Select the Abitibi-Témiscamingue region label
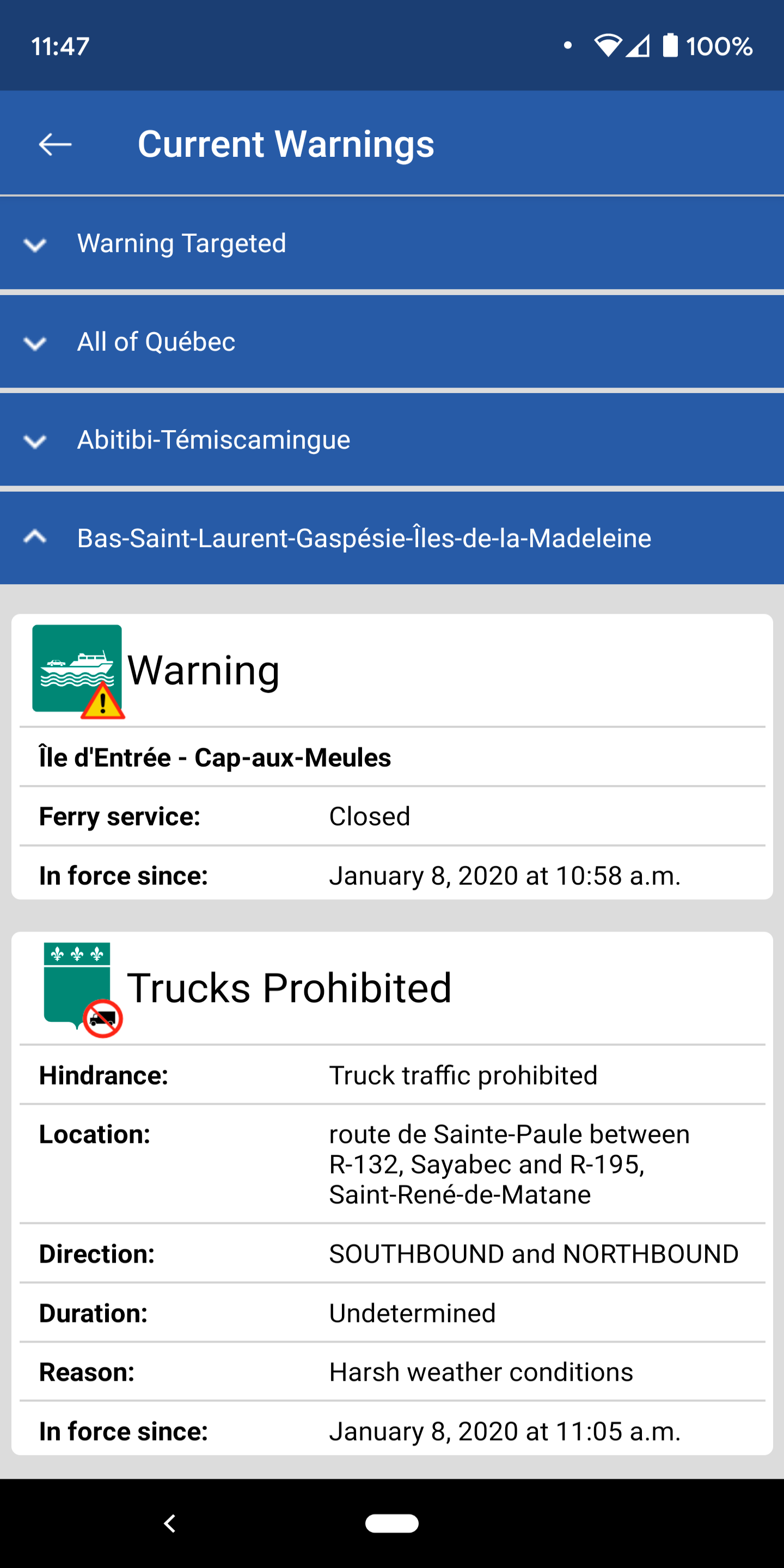784x1568 pixels. tap(213, 440)
